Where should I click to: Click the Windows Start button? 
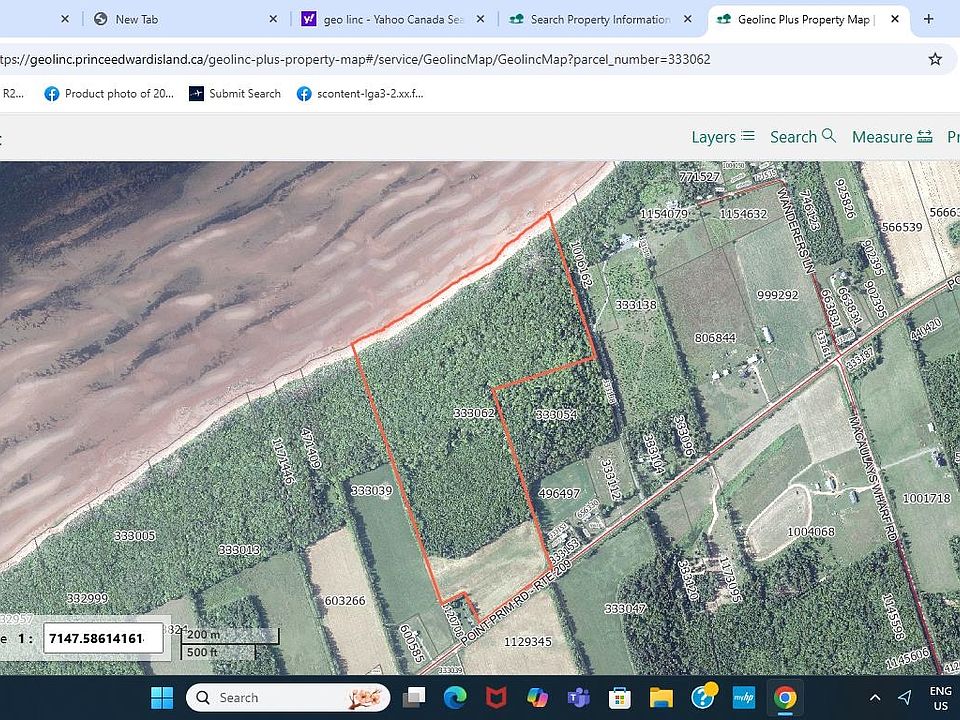[162, 697]
